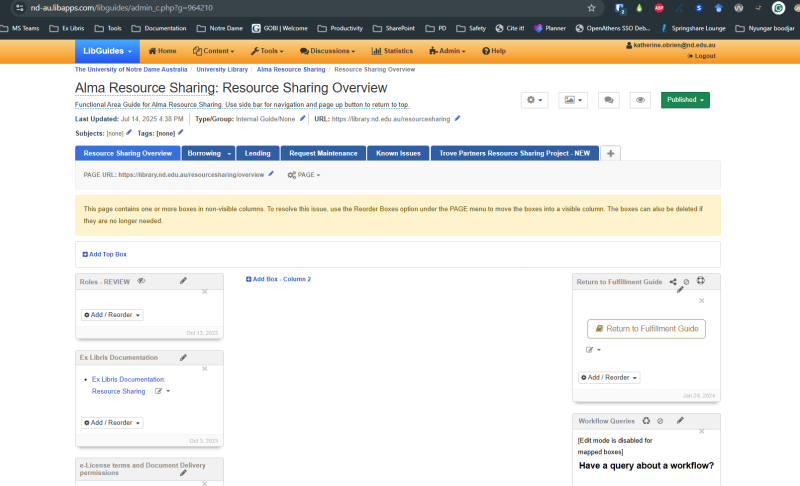The image size is (800, 486).
Task: Open the green droplet extension icon
Action: point(639,8)
